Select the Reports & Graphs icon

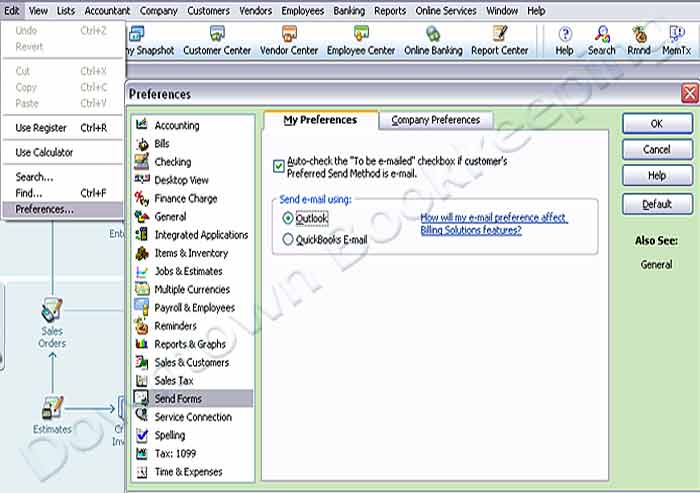[142, 344]
